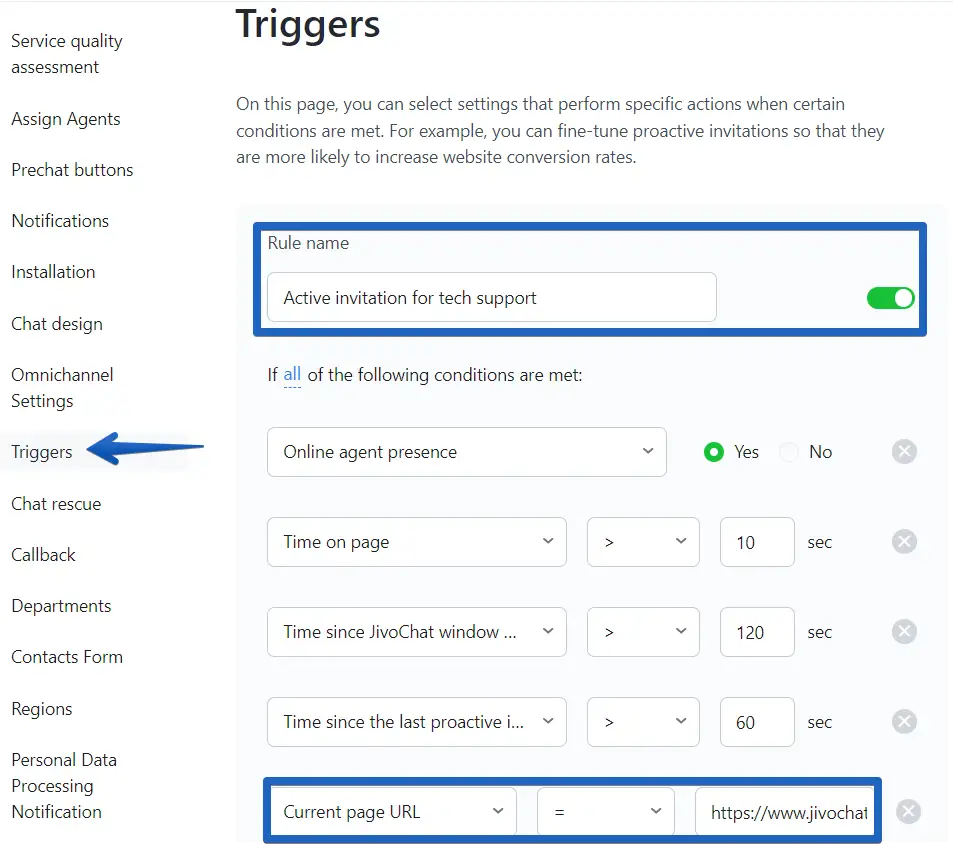Open Omnichannel Settings page

62,388
